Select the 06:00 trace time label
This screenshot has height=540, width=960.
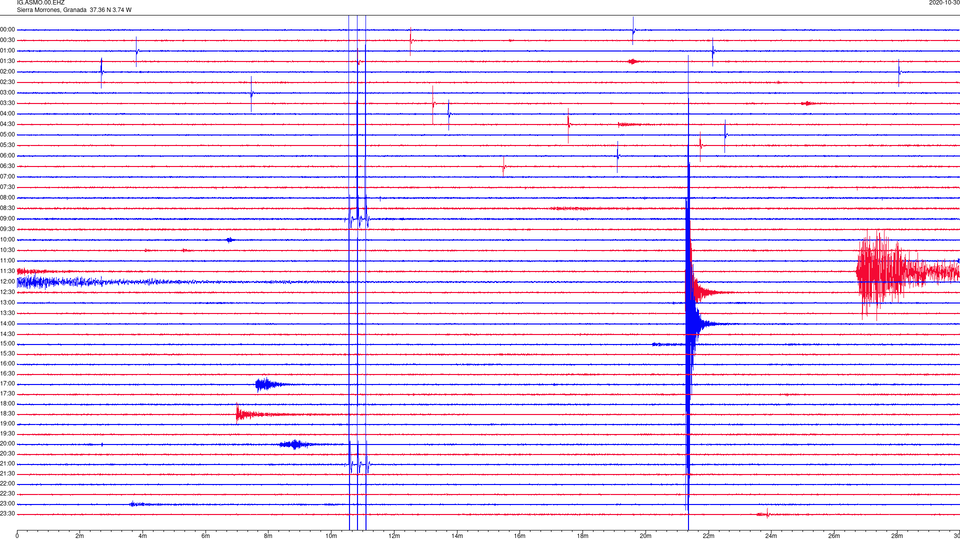[x=8, y=156]
